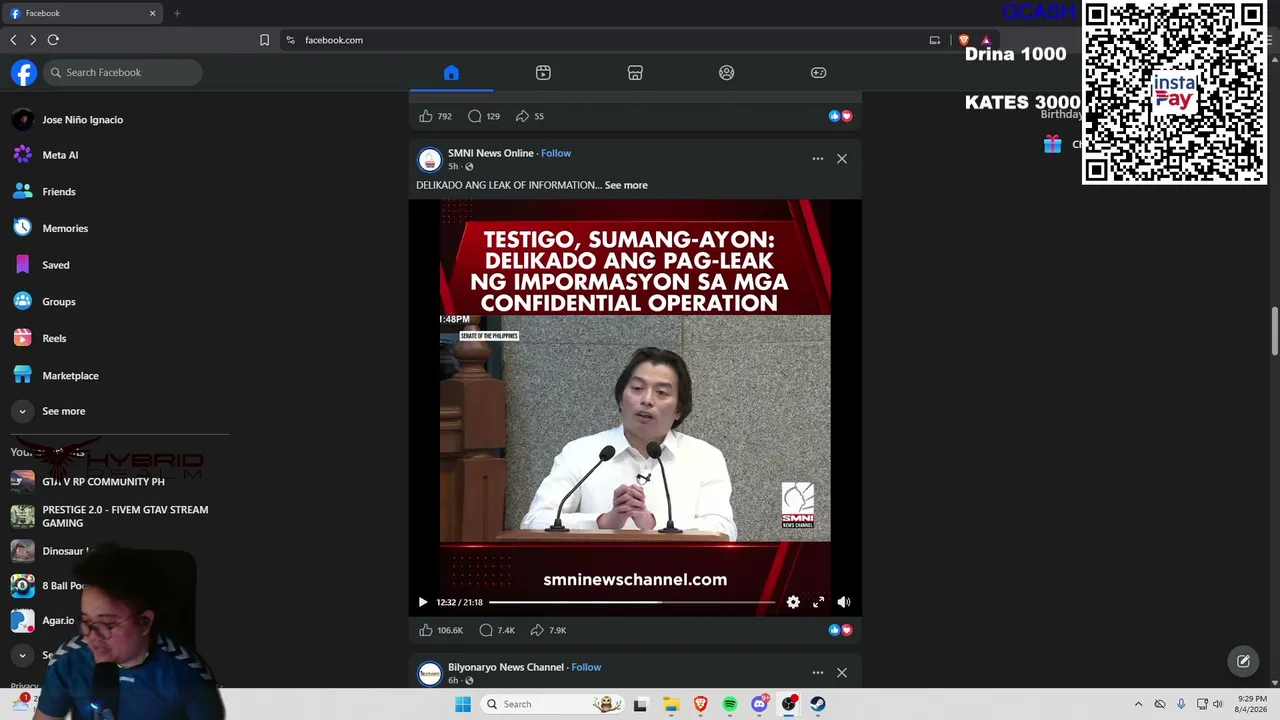Open Spotify from the taskbar
Viewport: 1280px width, 720px height.
[730, 704]
